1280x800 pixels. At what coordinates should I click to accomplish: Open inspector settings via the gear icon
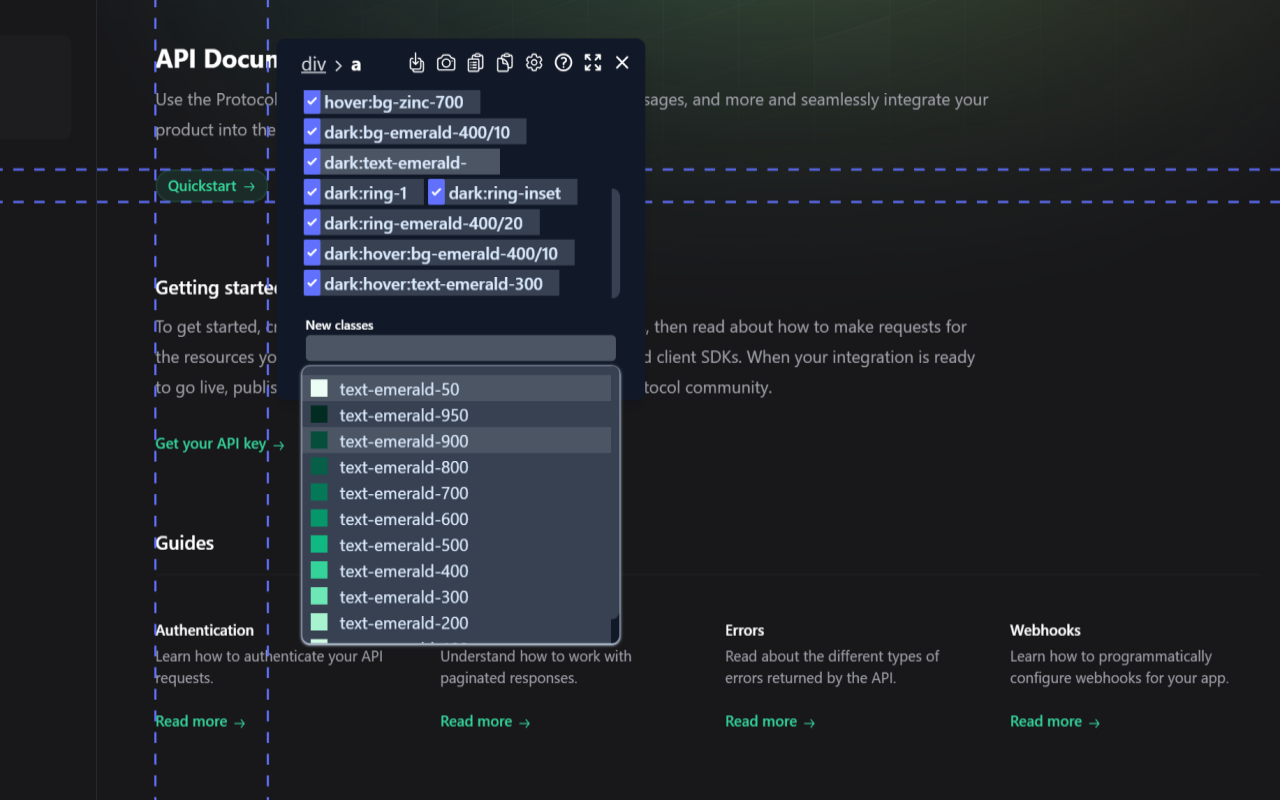(x=534, y=63)
